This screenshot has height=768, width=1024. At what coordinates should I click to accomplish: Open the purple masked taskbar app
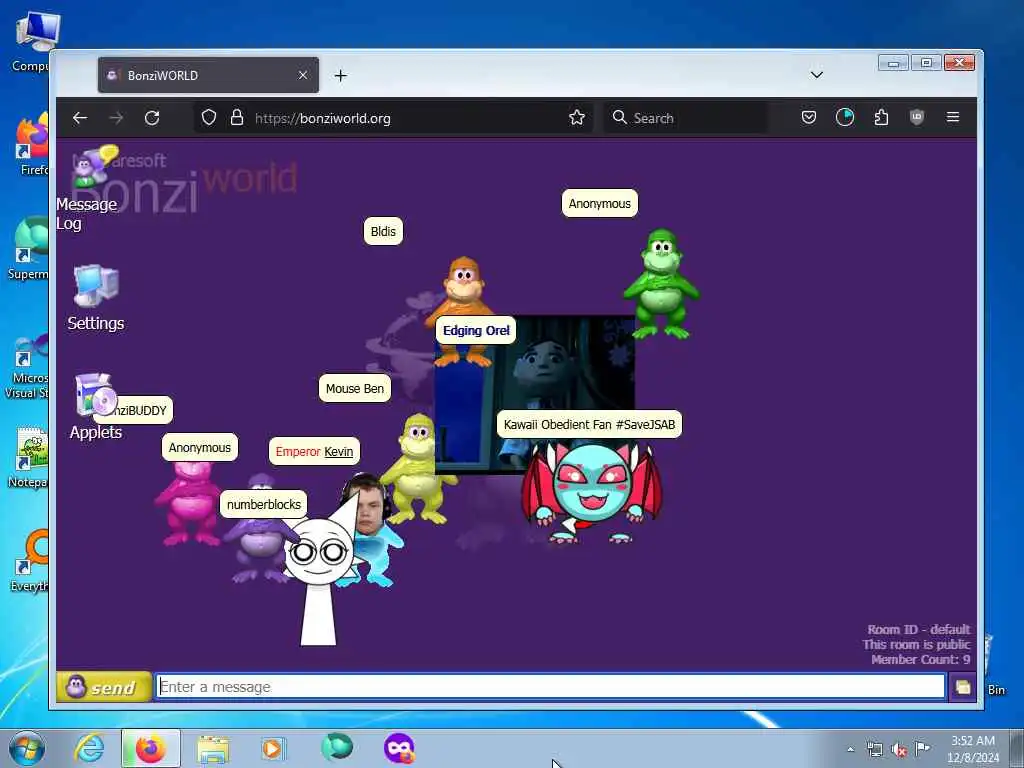click(399, 748)
